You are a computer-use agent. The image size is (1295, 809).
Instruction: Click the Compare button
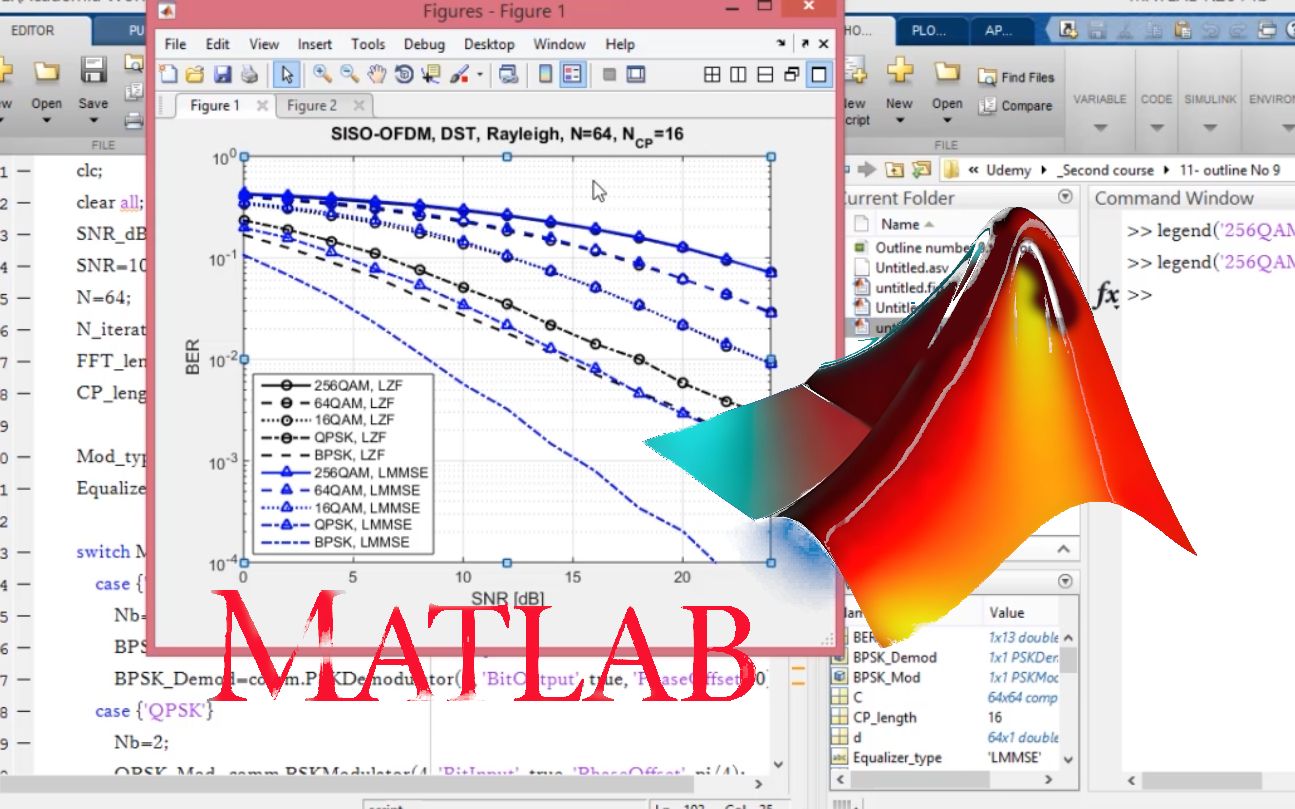point(1015,105)
